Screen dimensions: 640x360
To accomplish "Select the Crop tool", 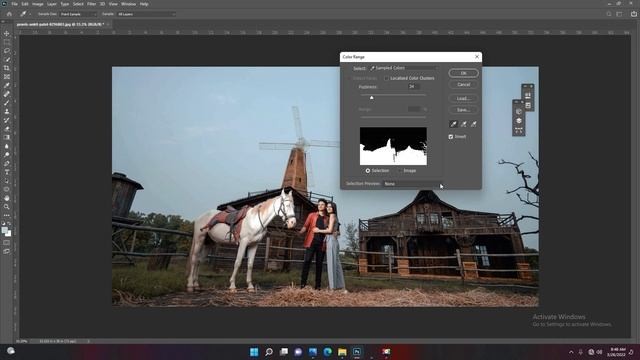I will point(7,68).
